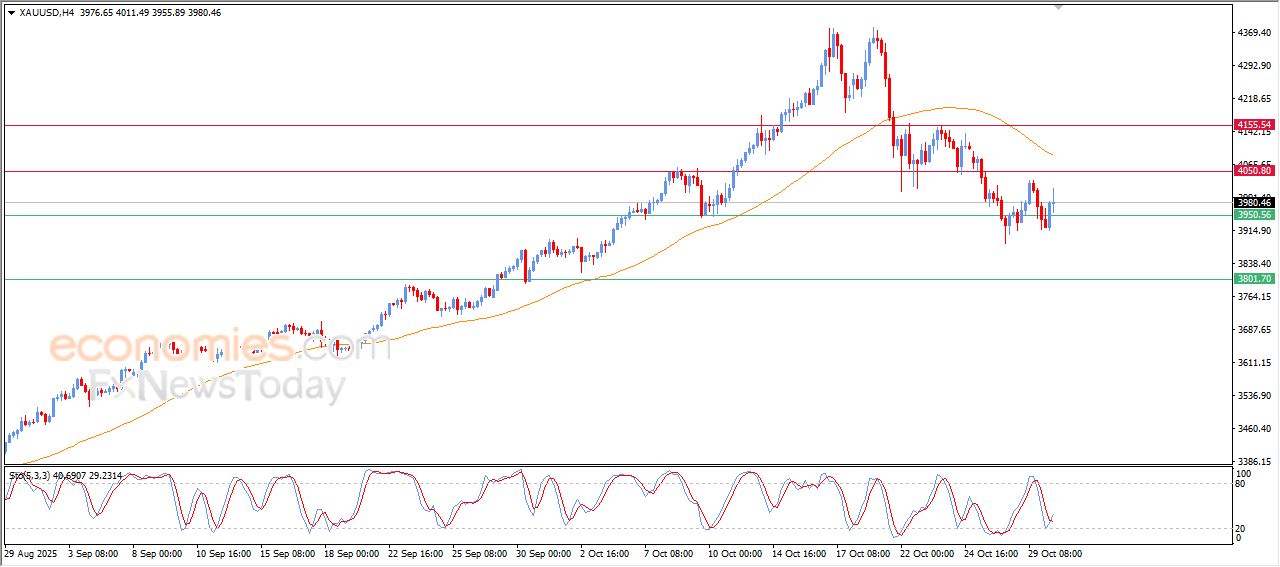Screen dimensions: 1280x567
Task: Click the arrow before the XAUUSD,H4 title
Action: [11, 13]
